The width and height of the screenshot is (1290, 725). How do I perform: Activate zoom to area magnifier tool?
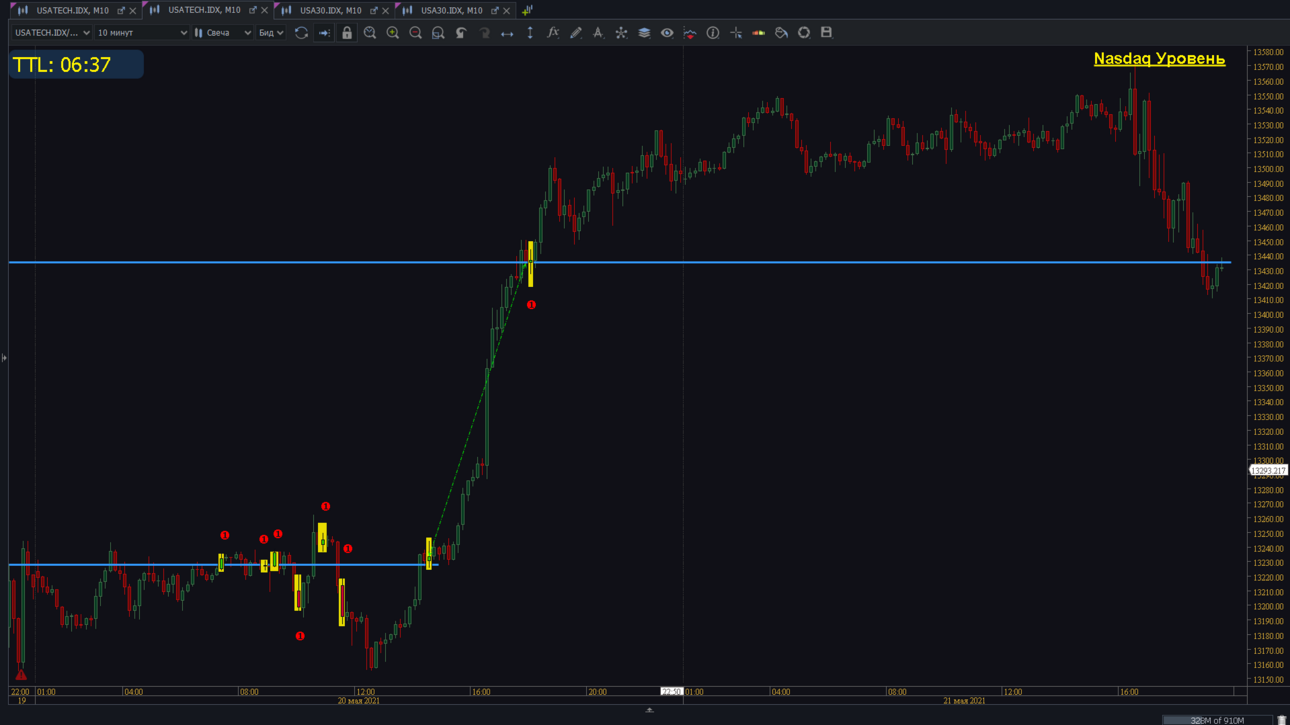(438, 33)
